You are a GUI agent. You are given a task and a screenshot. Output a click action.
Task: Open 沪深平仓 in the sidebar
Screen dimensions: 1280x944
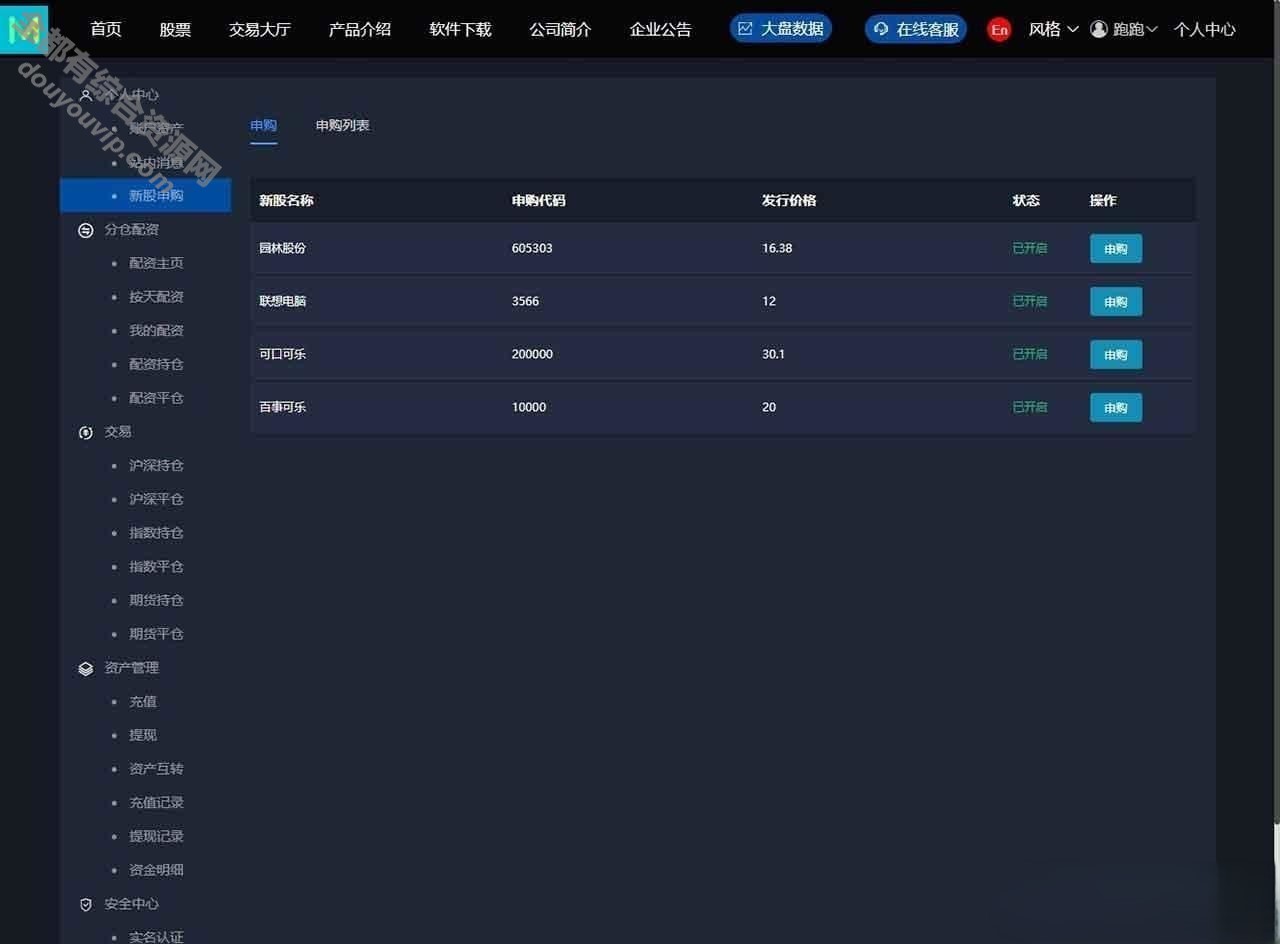point(156,499)
